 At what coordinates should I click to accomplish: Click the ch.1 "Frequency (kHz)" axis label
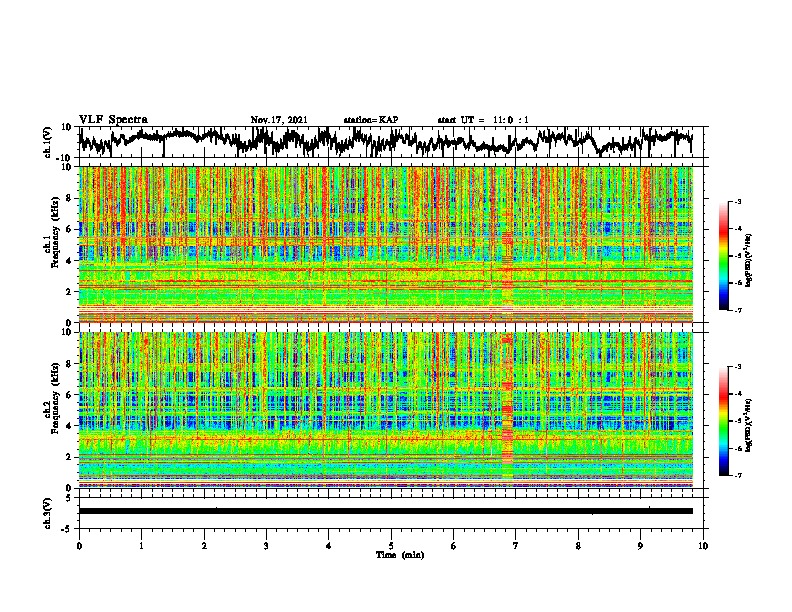click(x=55, y=232)
